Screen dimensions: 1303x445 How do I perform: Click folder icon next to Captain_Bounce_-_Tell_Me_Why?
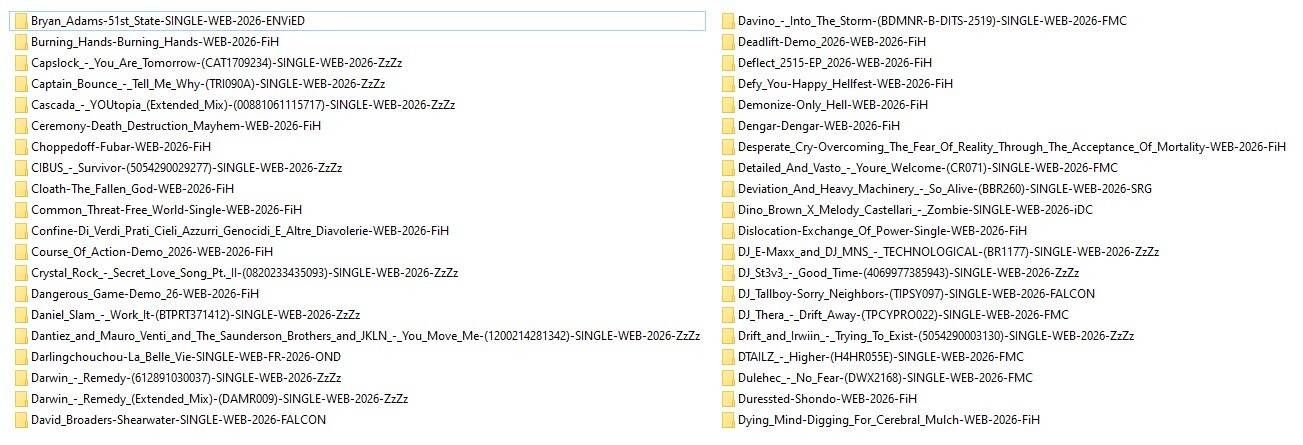pyautogui.click(x=21, y=83)
